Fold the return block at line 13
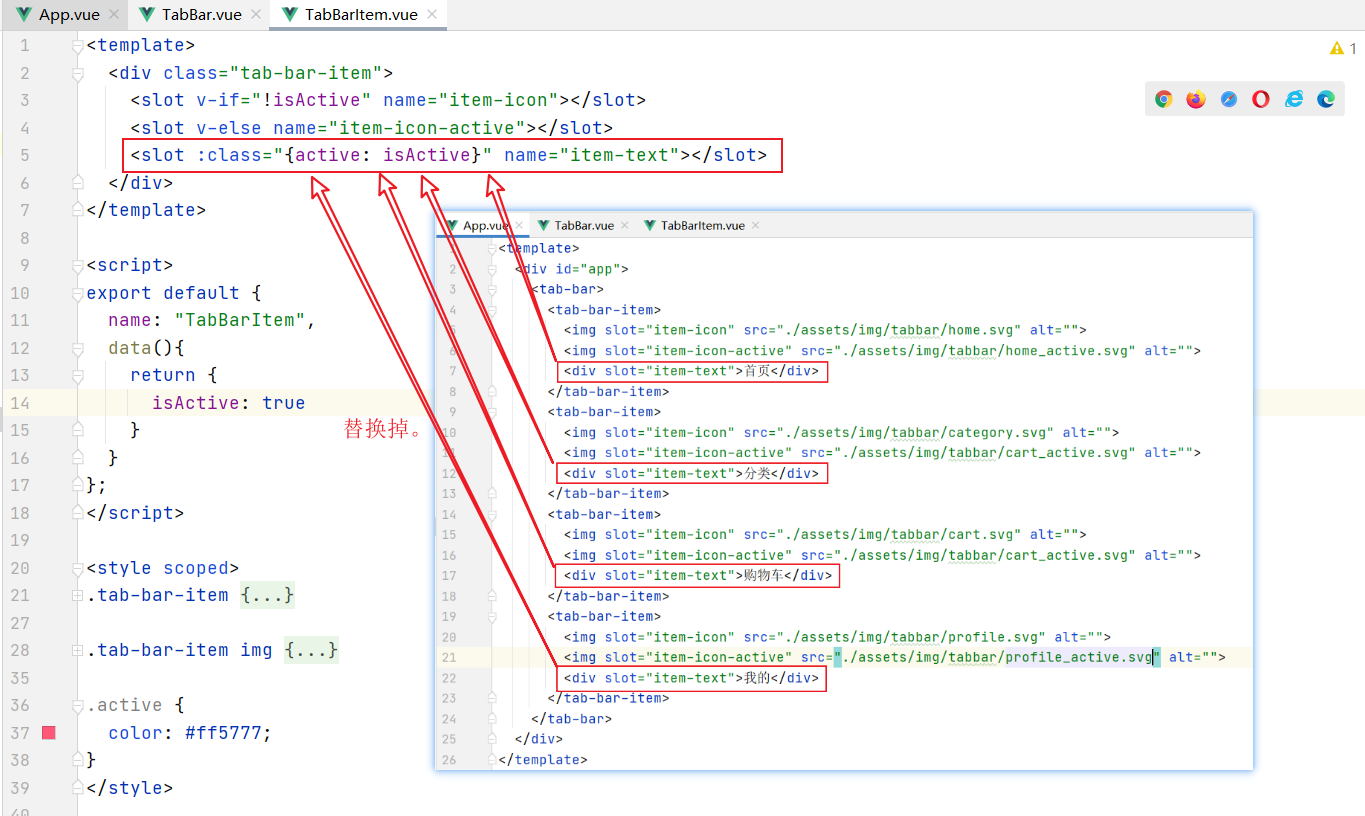 (77, 376)
